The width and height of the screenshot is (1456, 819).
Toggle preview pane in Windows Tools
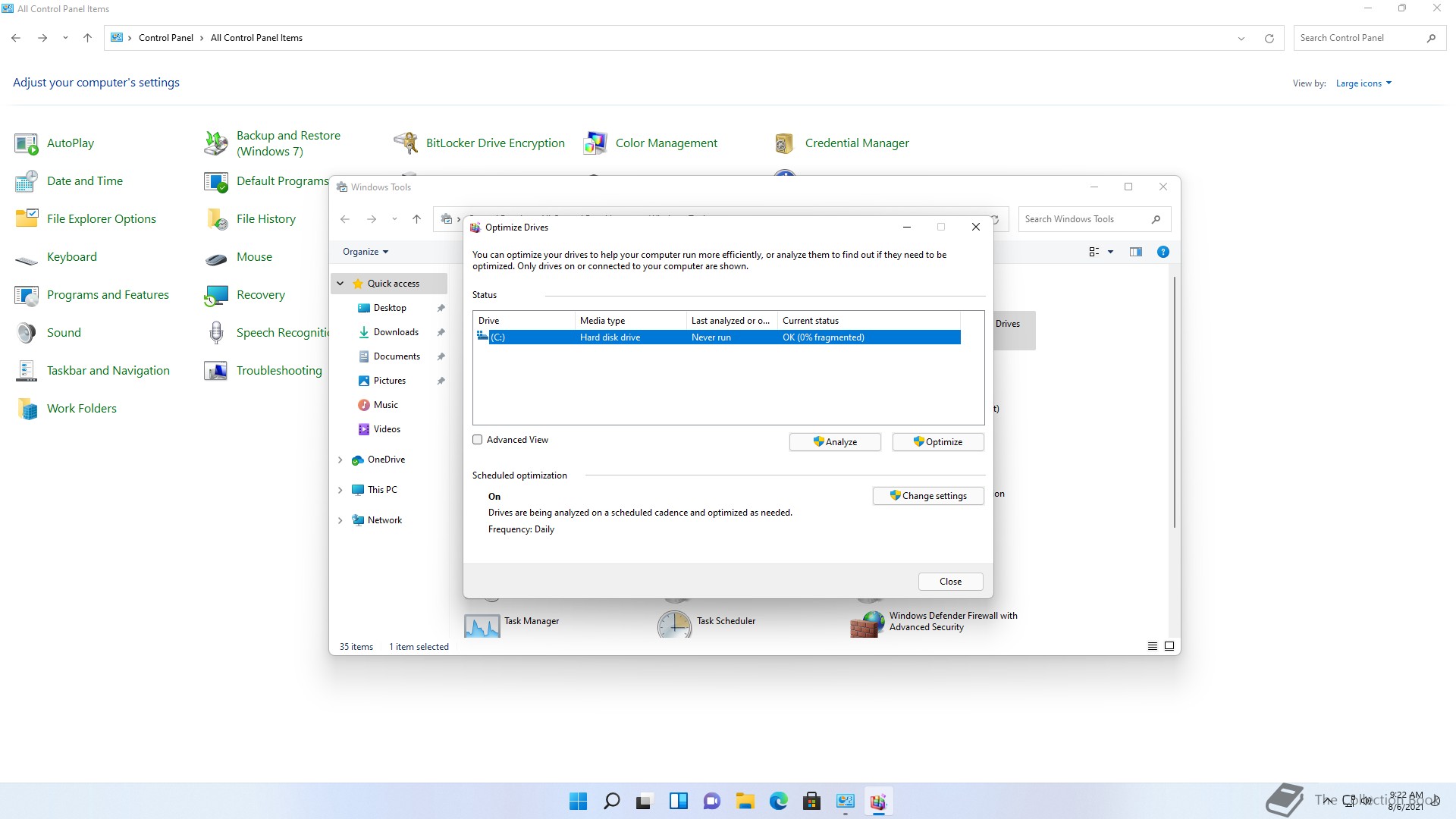coord(1135,252)
